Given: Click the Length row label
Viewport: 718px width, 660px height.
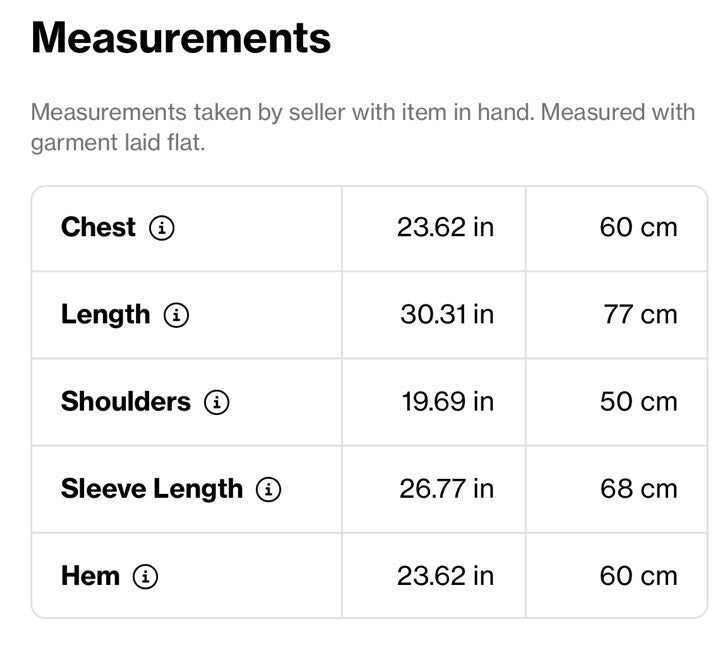Looking at the screenshot, I should pyautogui.click(x=105, y=316).
